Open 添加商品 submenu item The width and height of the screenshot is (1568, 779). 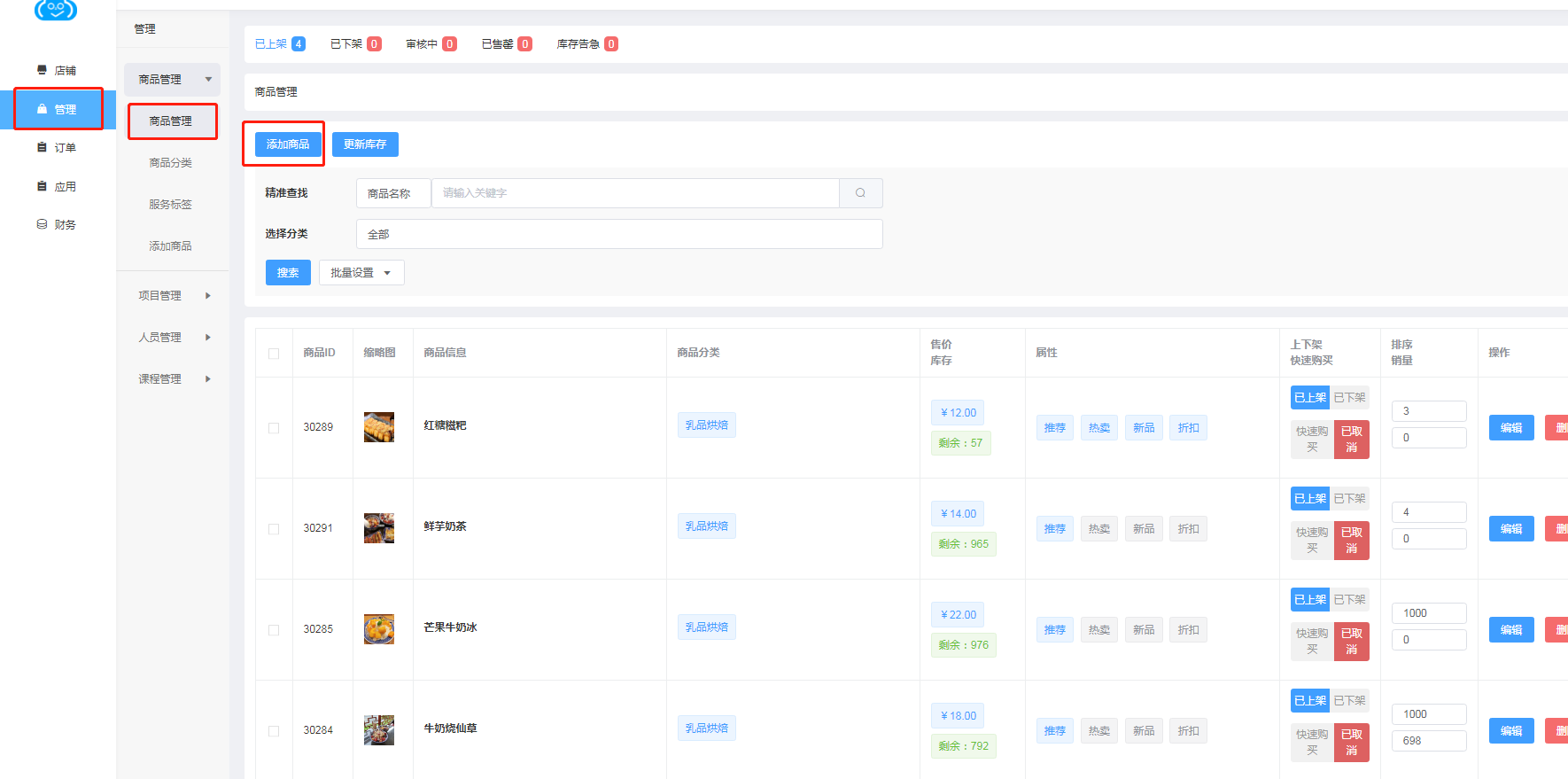click(170, 246)
